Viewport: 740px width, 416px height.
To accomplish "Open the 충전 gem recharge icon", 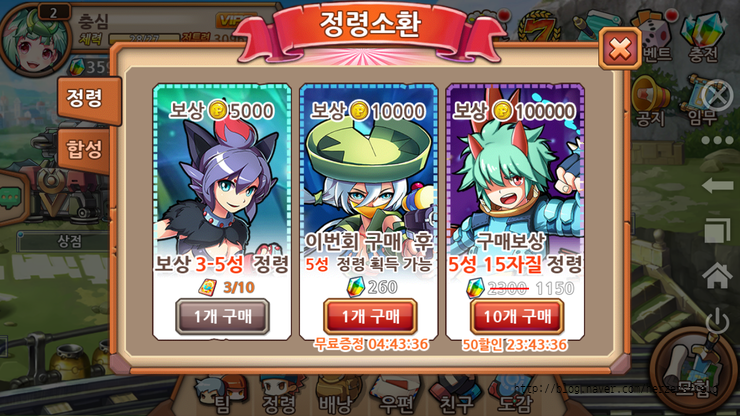I will (703, 38).
